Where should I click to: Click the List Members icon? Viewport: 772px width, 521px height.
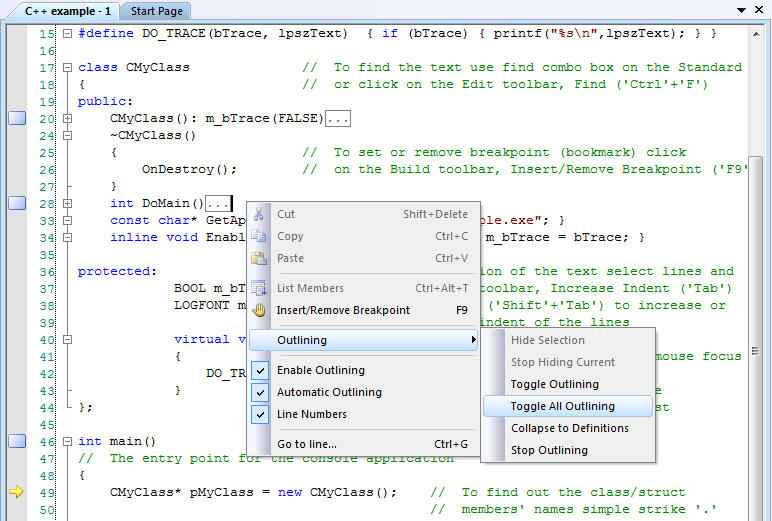click(x=259, y=288)
